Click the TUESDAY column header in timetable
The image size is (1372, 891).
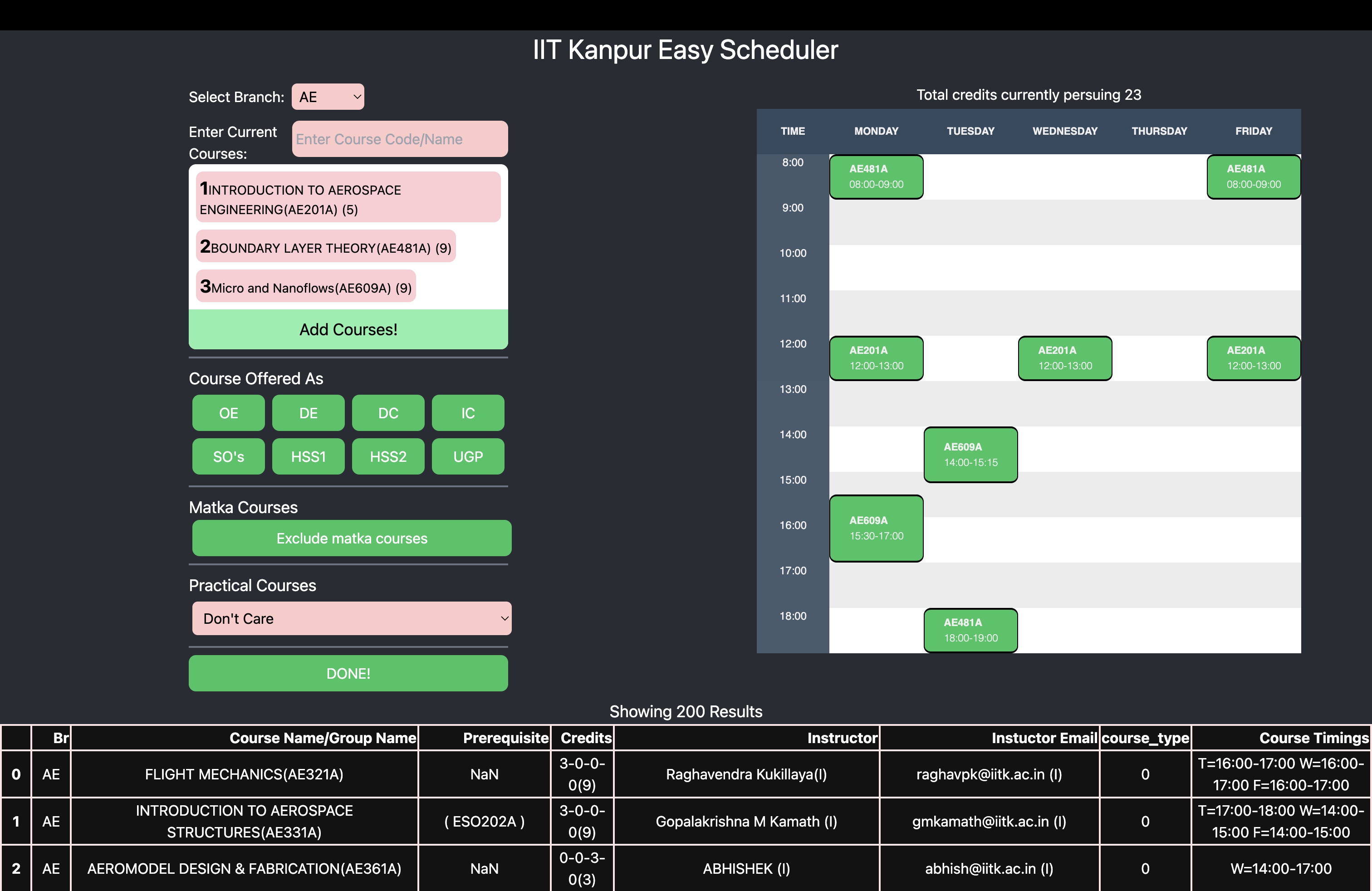point(971,132)
